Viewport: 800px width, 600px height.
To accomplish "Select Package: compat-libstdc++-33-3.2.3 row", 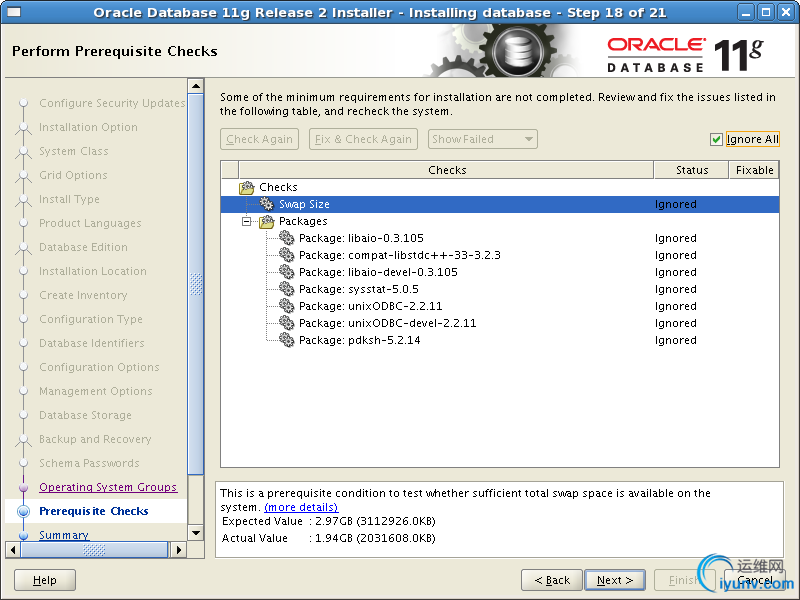I will coord(500,255).
